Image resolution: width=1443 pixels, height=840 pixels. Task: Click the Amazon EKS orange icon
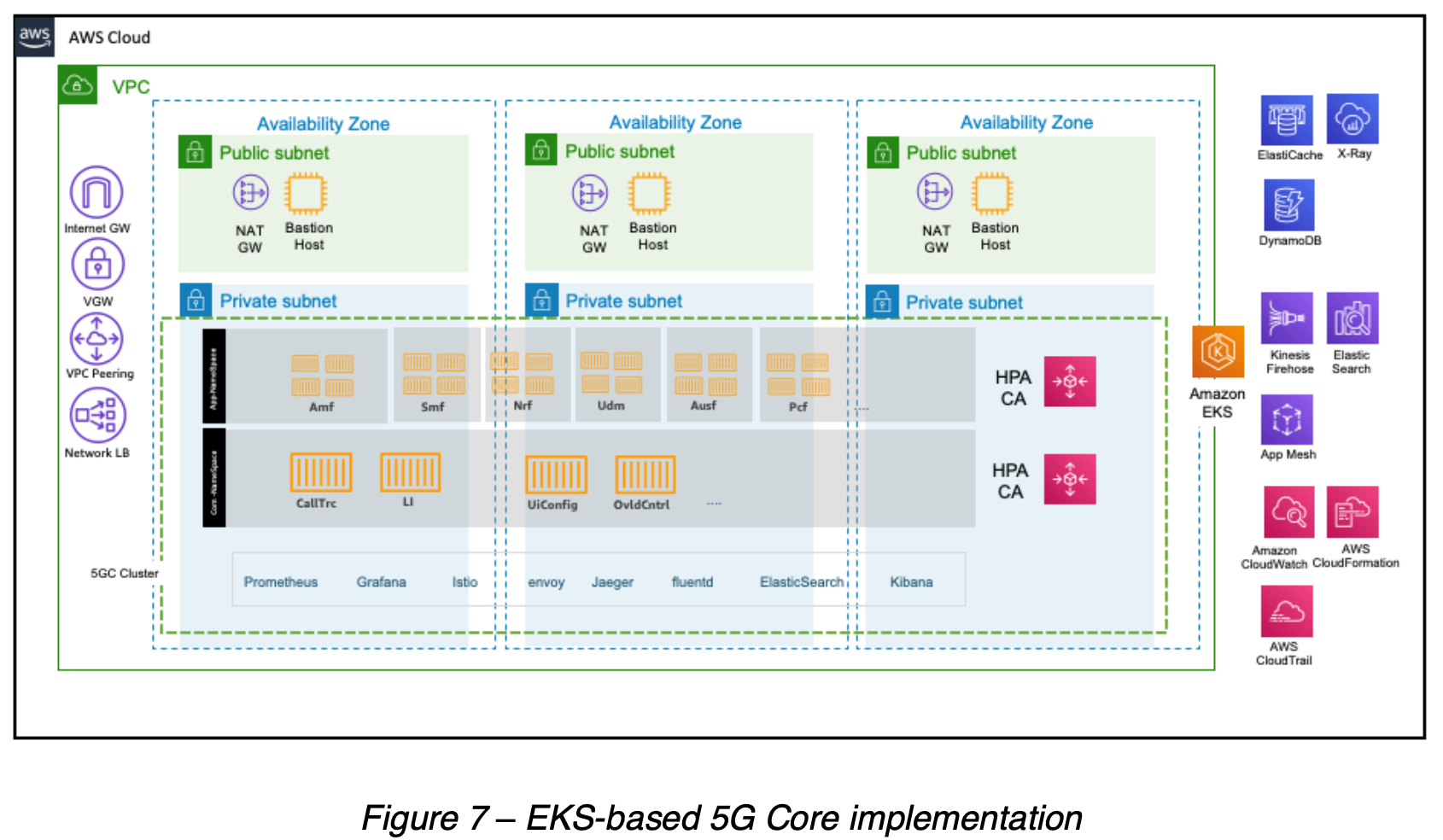(1218, 351)
